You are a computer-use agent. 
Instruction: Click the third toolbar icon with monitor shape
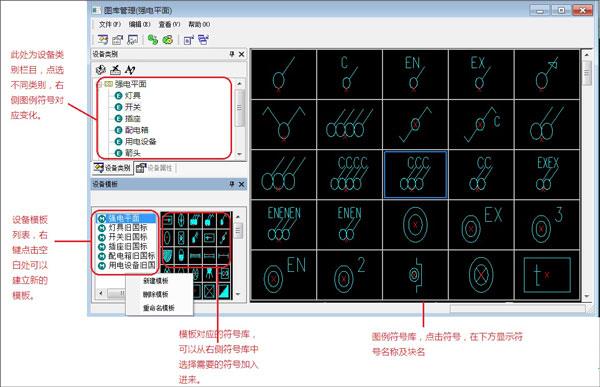pyautogui.click(x=132, y=39)
